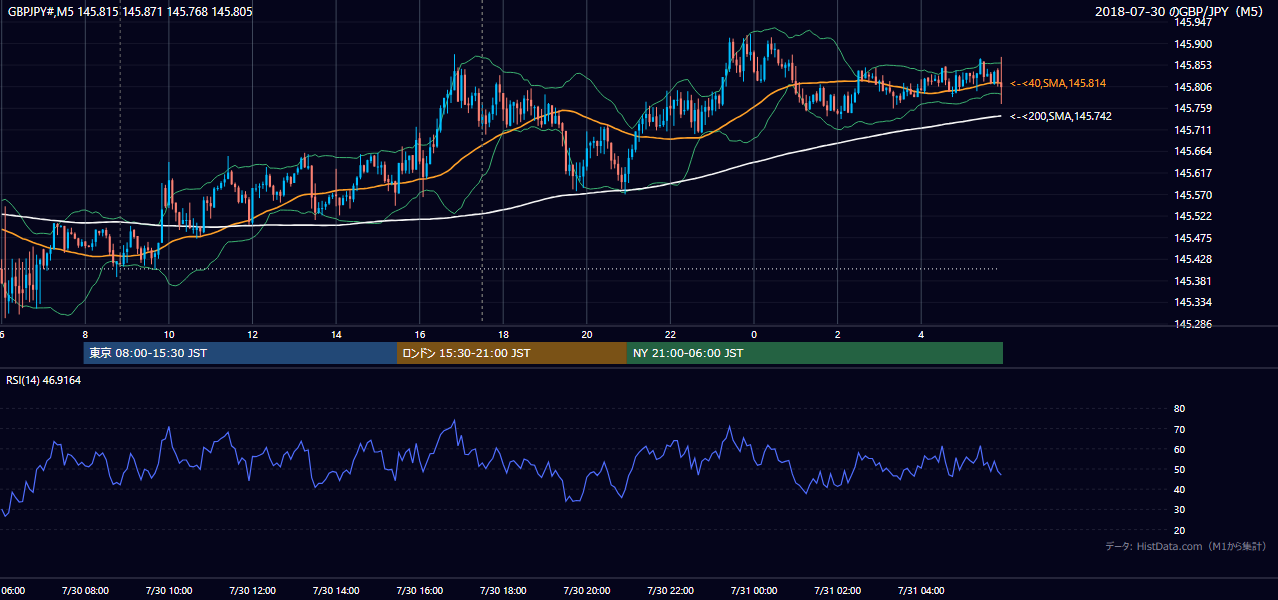Click the RSI(14) 46.9164 indicator label
Viewport: 1278px width, 600px height.
tap(44, 380)
